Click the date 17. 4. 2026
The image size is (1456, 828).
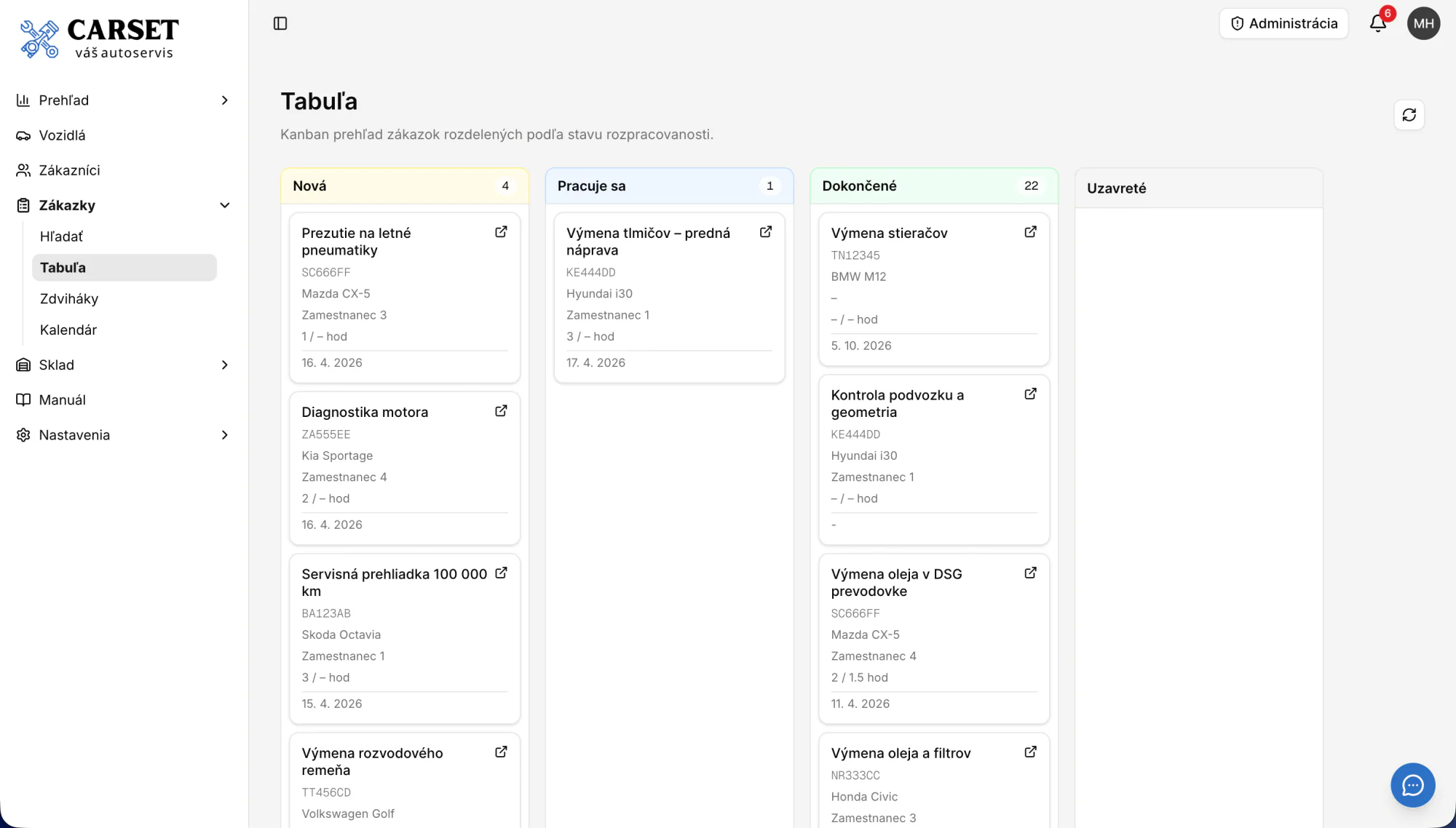pos(596,362)
